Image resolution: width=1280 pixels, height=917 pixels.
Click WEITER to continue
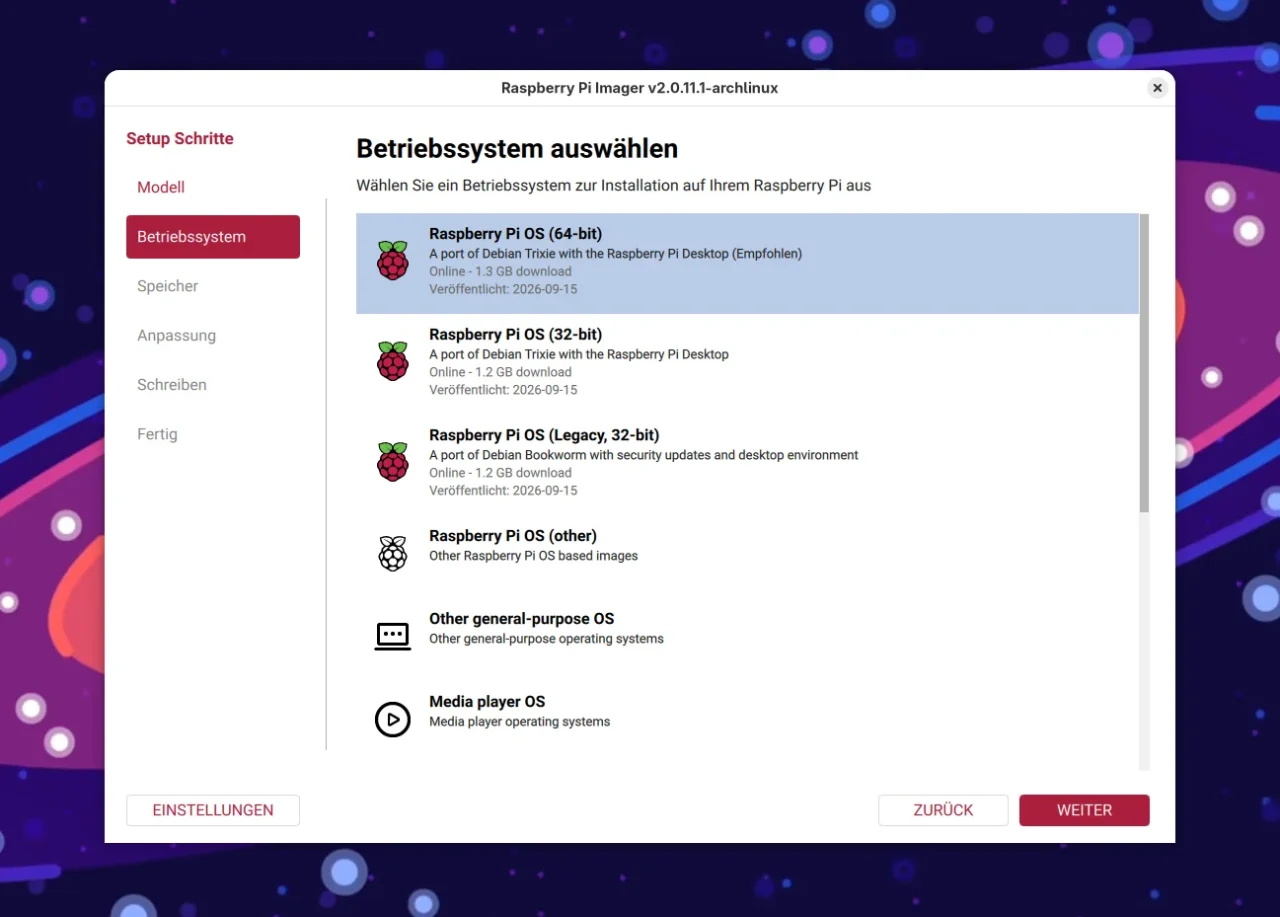[x=1084, y=810]
